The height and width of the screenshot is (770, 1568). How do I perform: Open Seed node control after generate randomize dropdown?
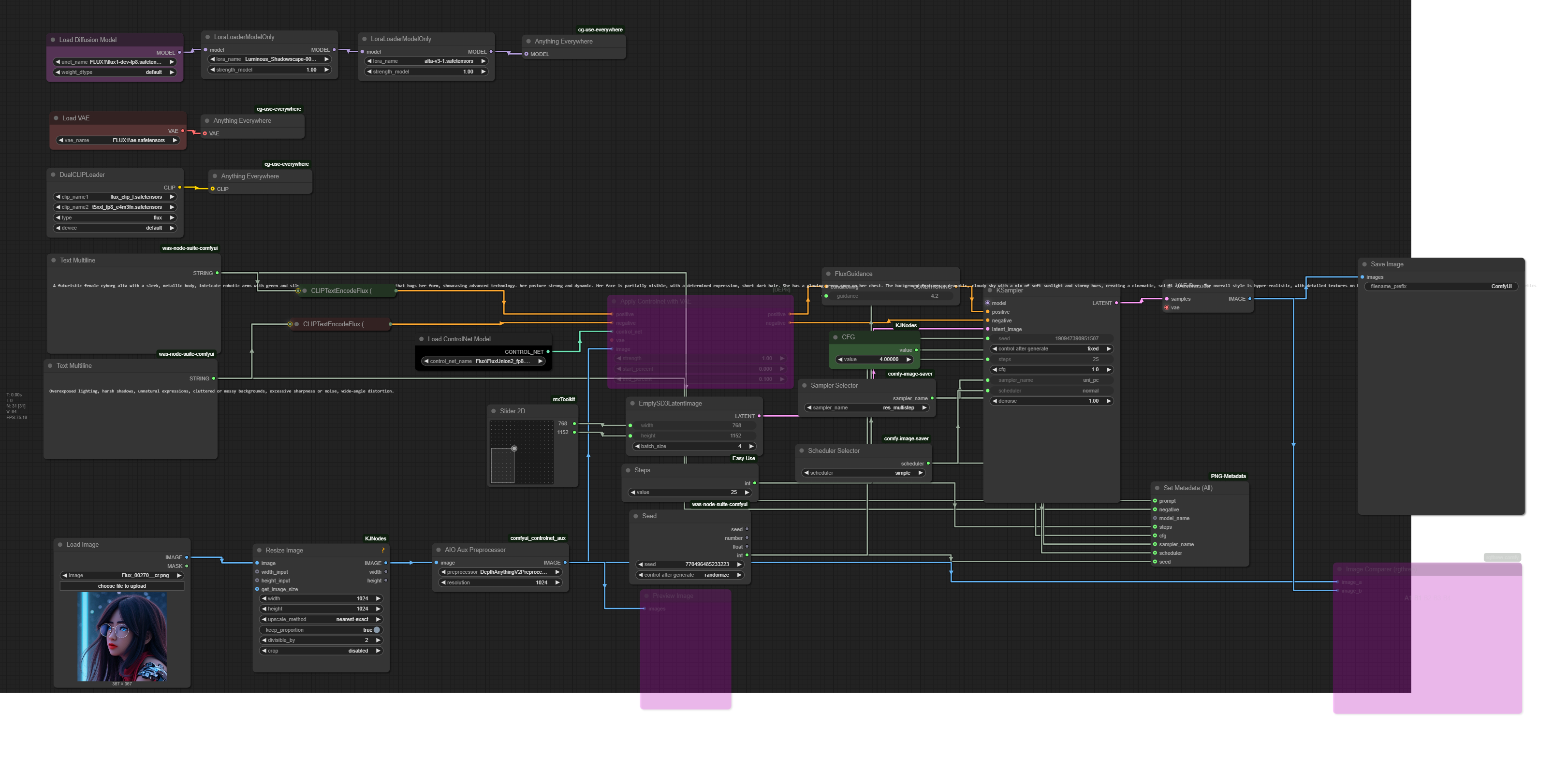[x=690, y=575]
